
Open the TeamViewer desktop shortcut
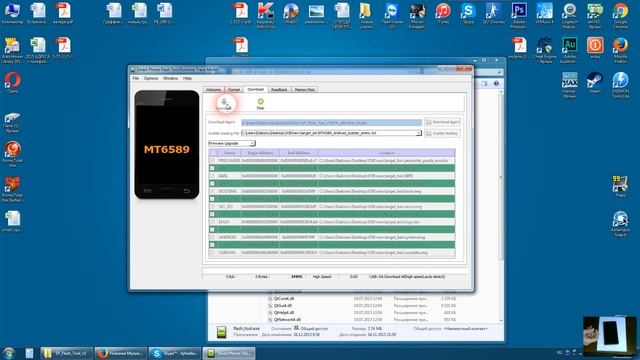click(x=392, y=15)
